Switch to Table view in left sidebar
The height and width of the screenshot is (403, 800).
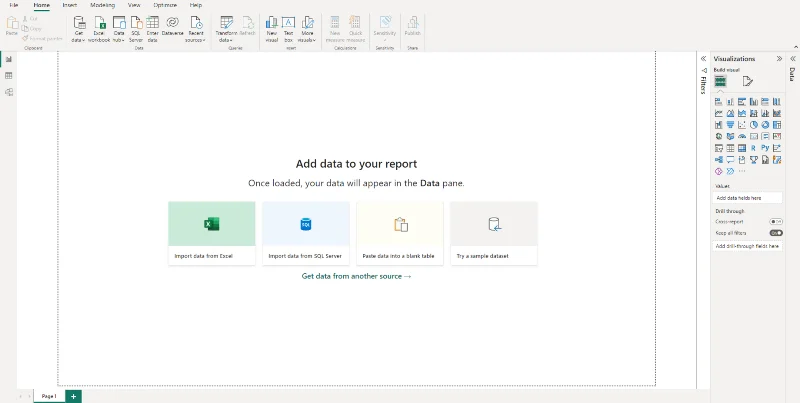pos(9,75)
